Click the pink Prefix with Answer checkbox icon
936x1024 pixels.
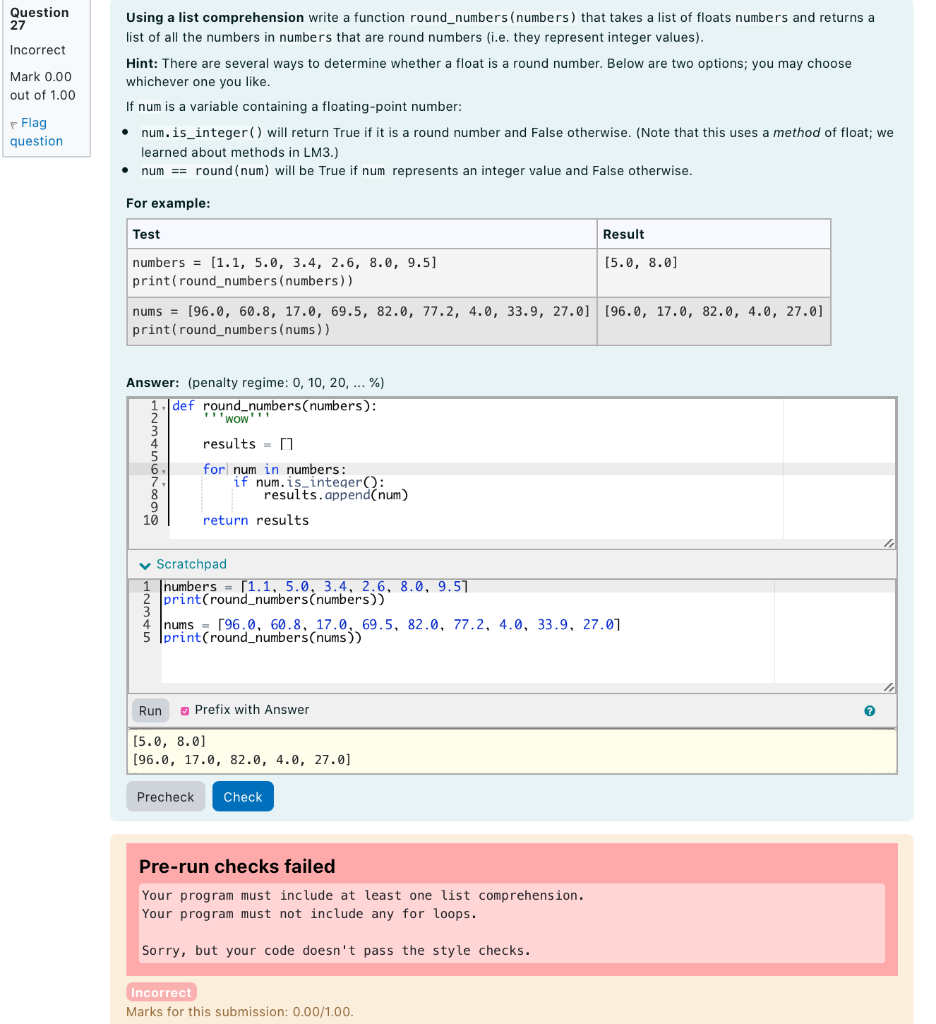point(185,710)
